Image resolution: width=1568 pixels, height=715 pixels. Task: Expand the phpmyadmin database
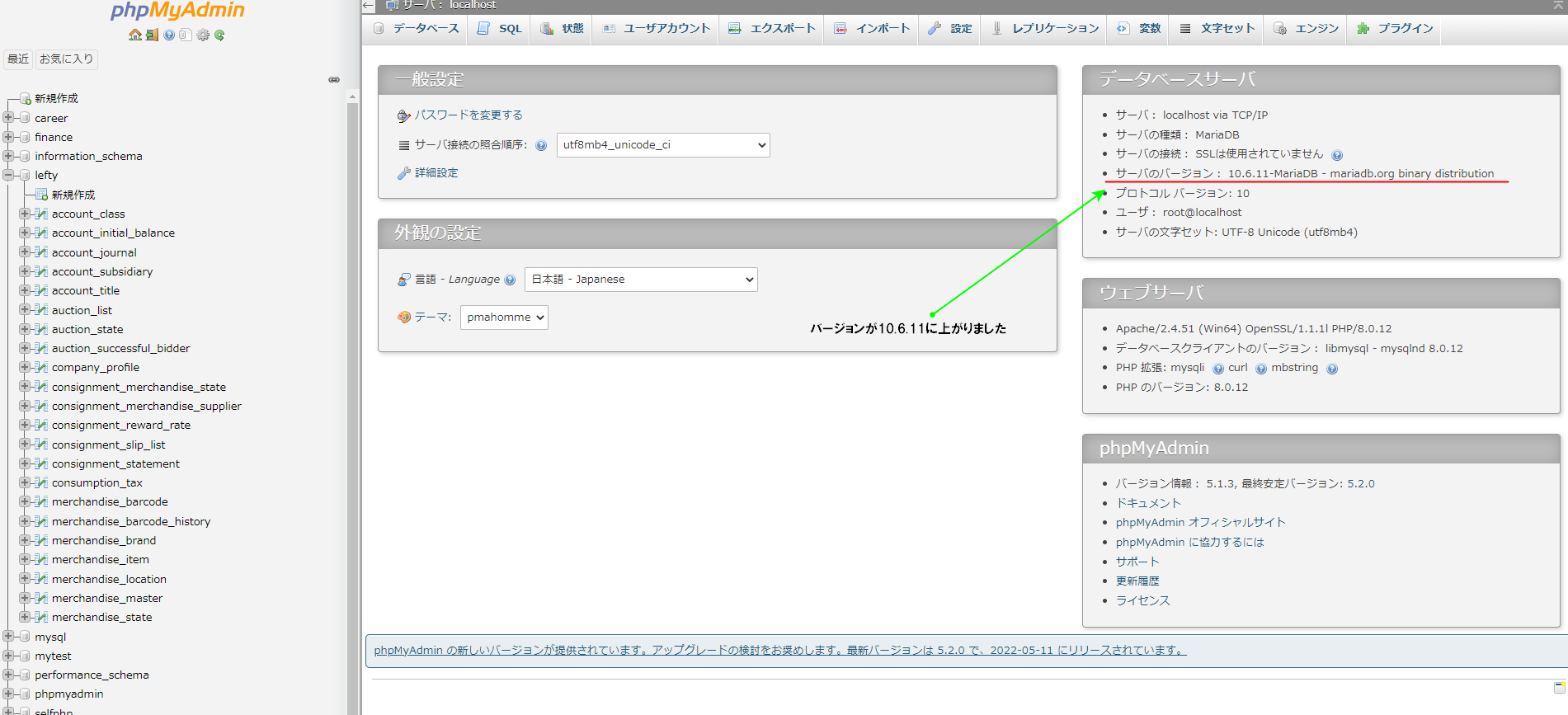8,694
